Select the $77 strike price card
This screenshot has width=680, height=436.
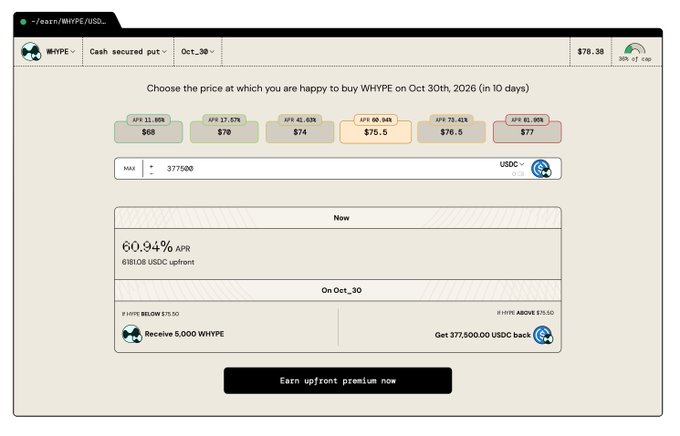point(527,132)
